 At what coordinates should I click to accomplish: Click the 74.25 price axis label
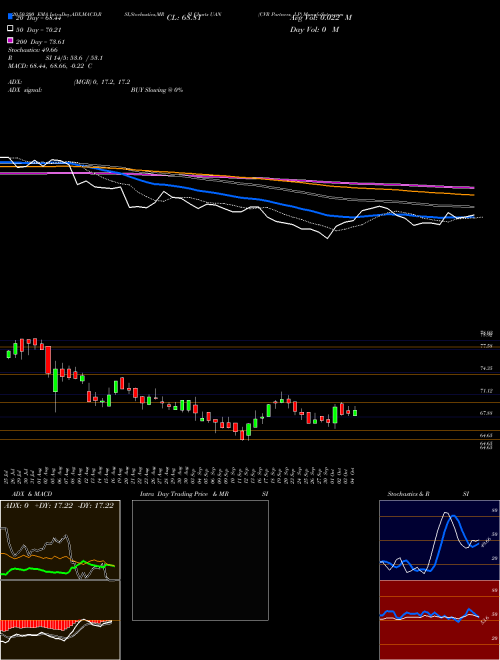tap(487, 368)
